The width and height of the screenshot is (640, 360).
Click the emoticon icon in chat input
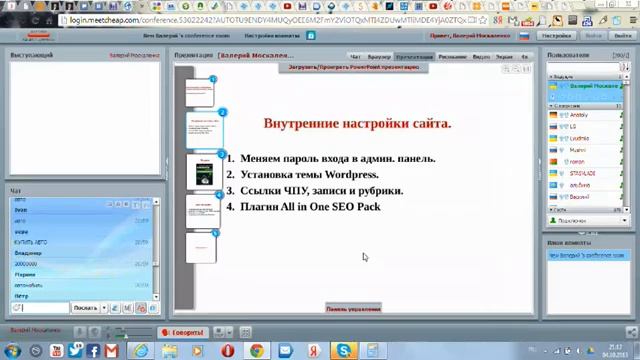(16, 308)
